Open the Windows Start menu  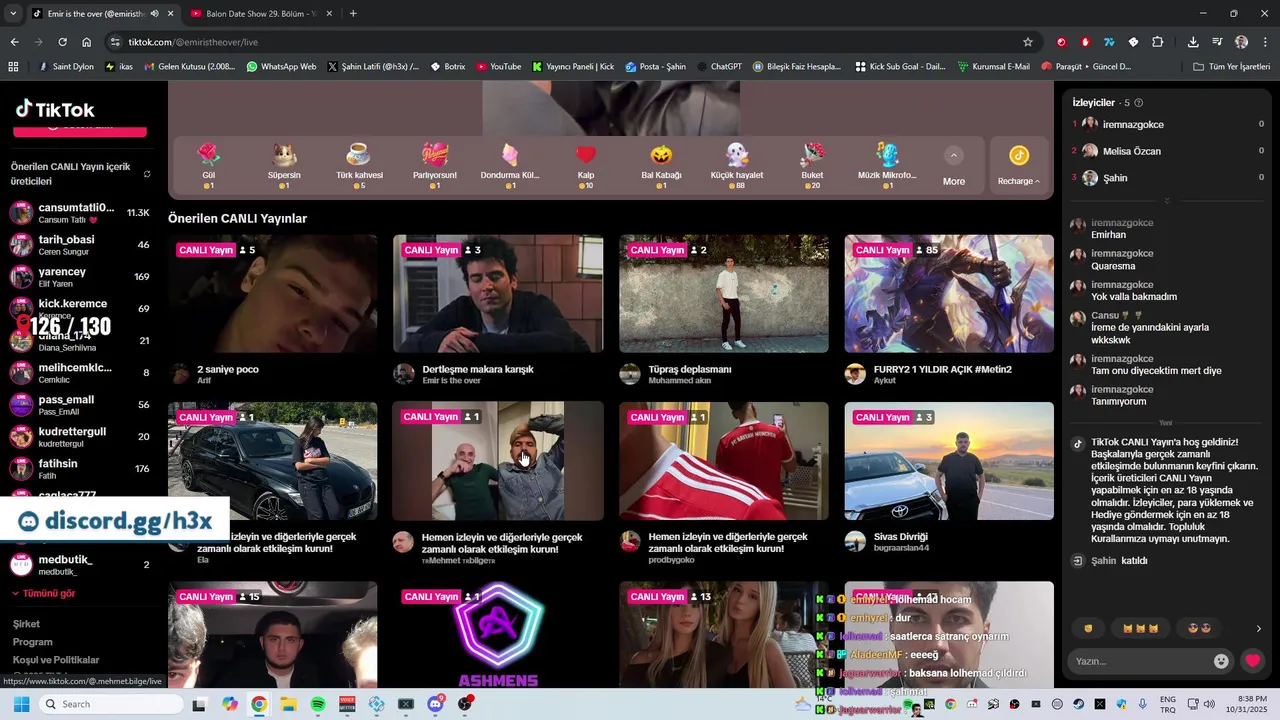point(20,704)
